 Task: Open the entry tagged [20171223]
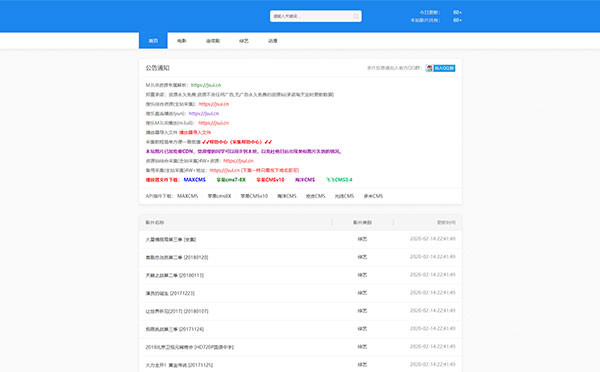tap(170, 293)
